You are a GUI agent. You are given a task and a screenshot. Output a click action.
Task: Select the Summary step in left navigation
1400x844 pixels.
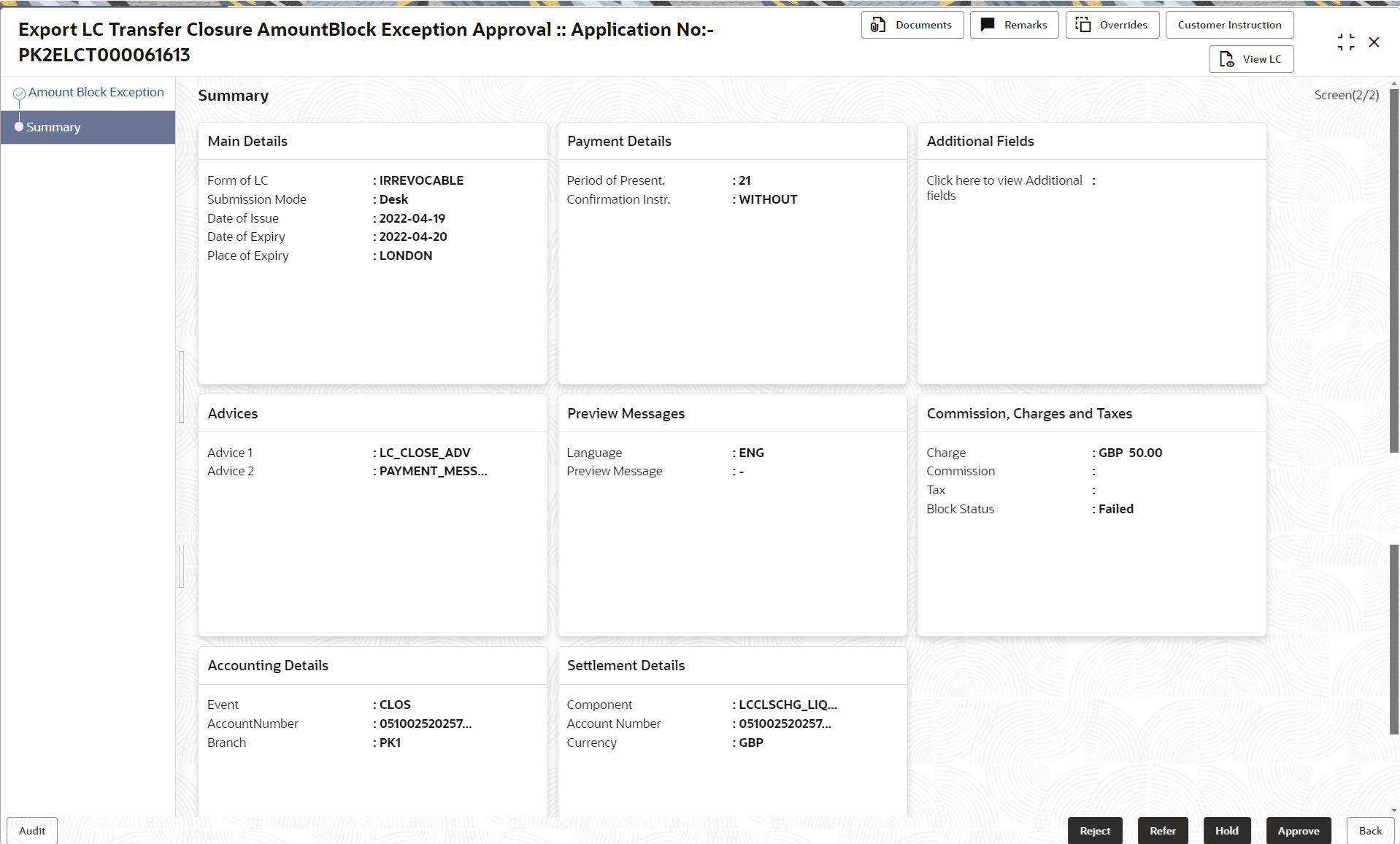click(x=53, y=126)
